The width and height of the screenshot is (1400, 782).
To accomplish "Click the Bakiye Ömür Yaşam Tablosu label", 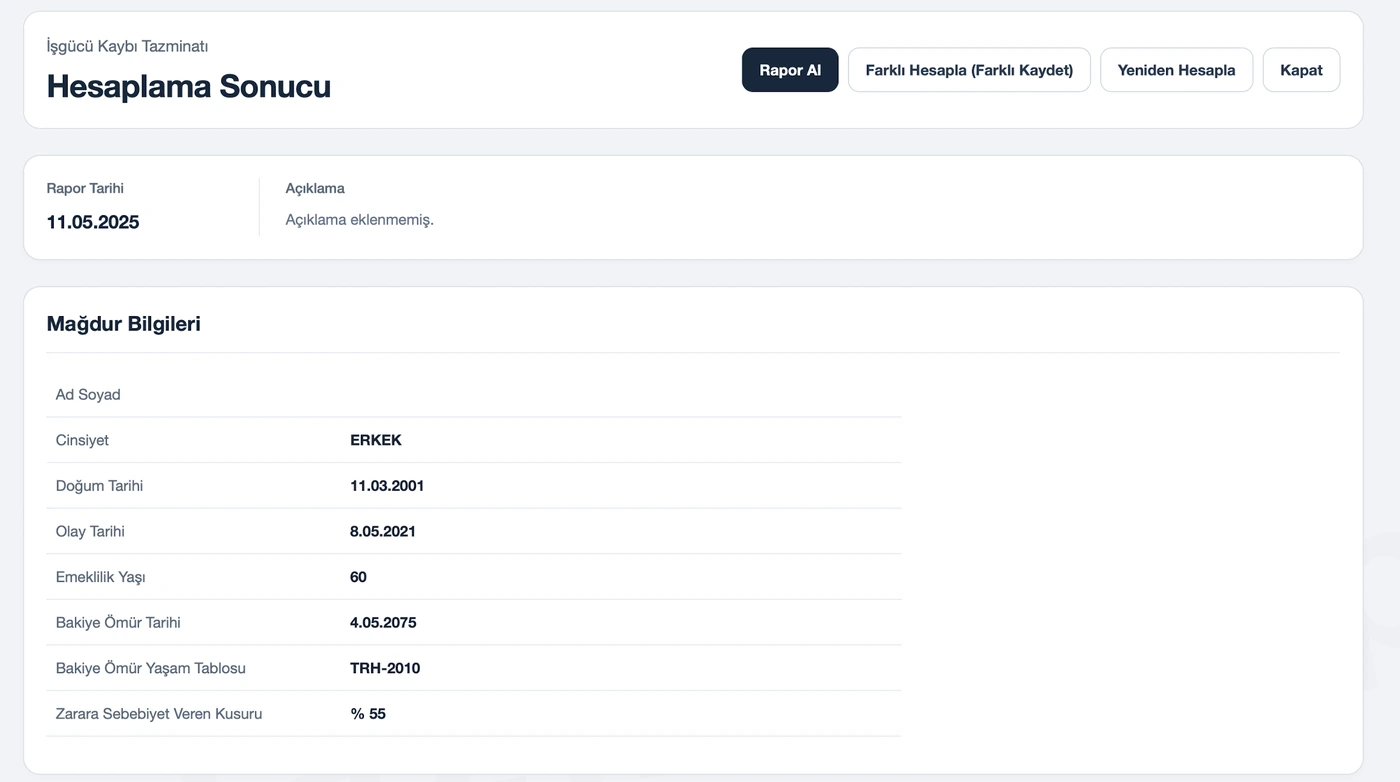I will pos(151,668).
